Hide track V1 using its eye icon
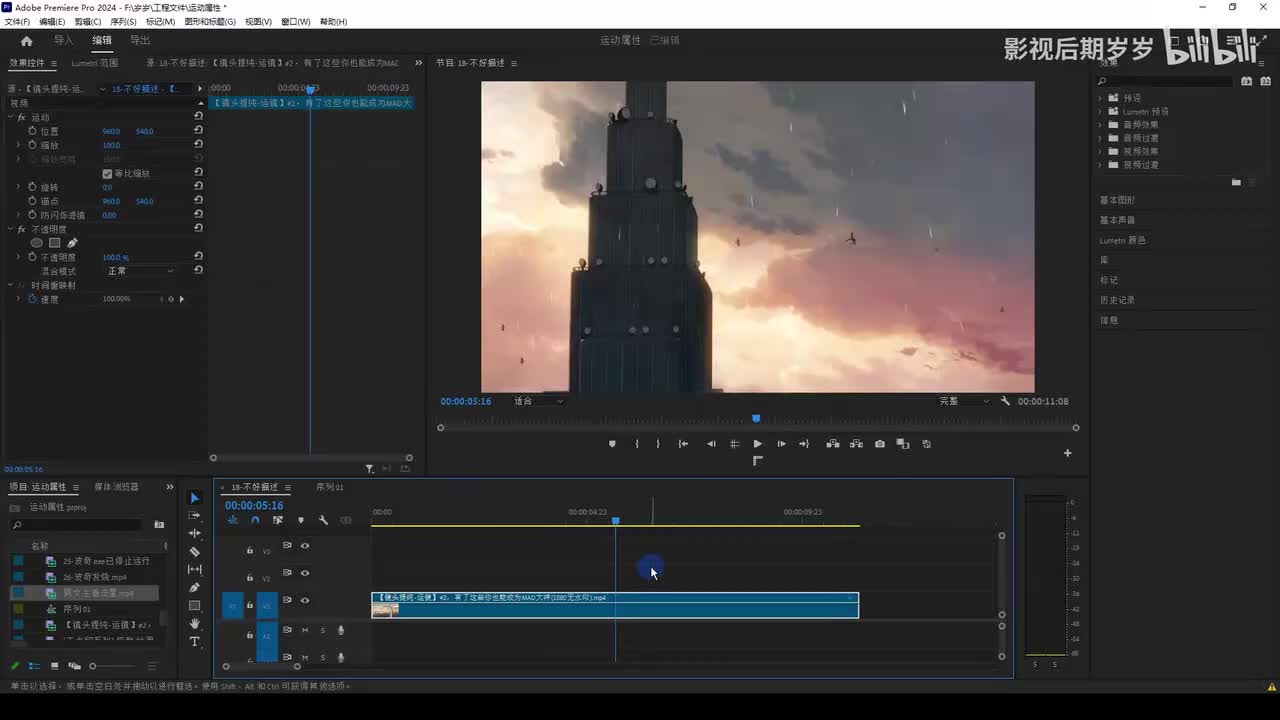 [x=305, y=600]
